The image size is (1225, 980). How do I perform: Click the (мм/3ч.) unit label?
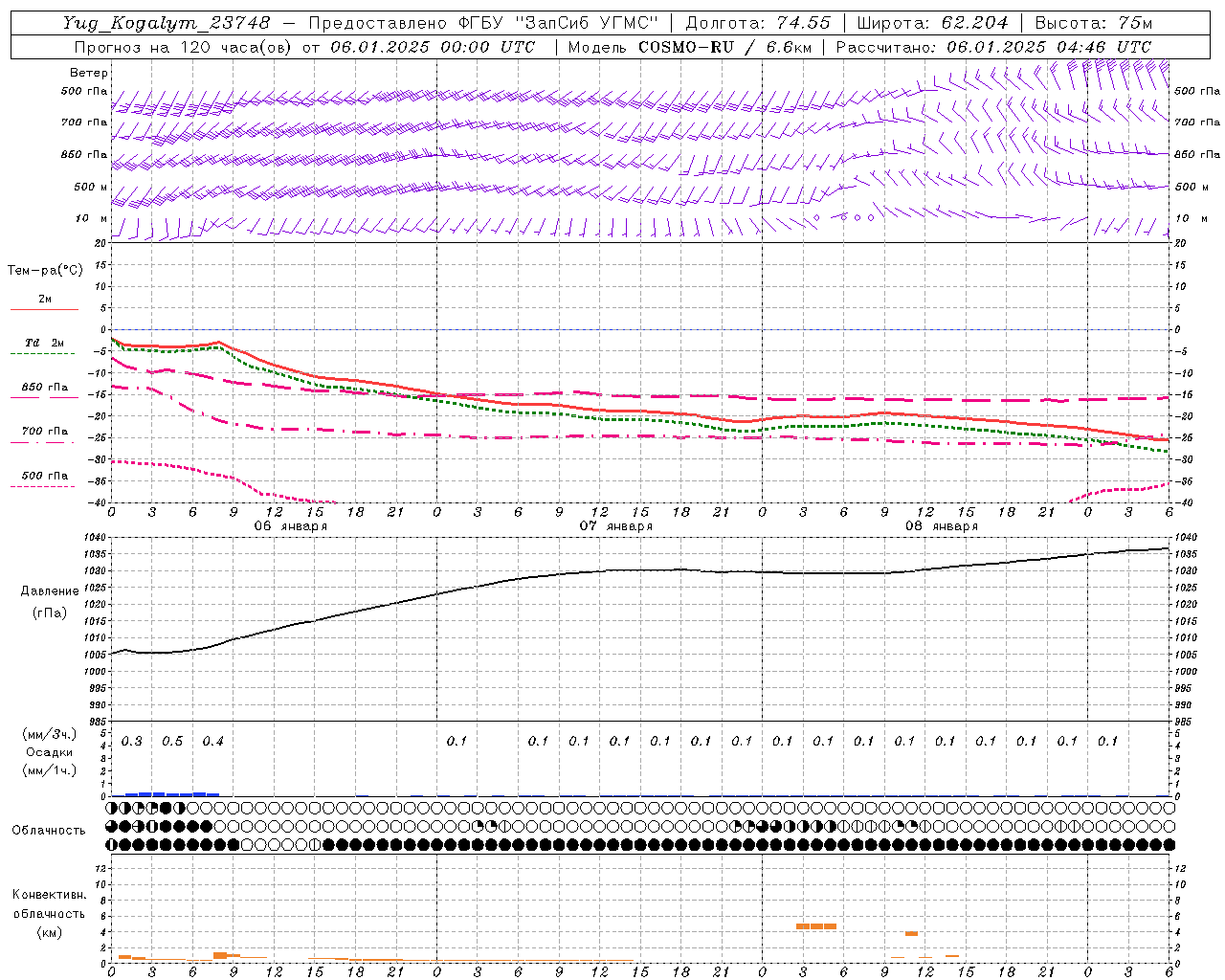(50, 734)
